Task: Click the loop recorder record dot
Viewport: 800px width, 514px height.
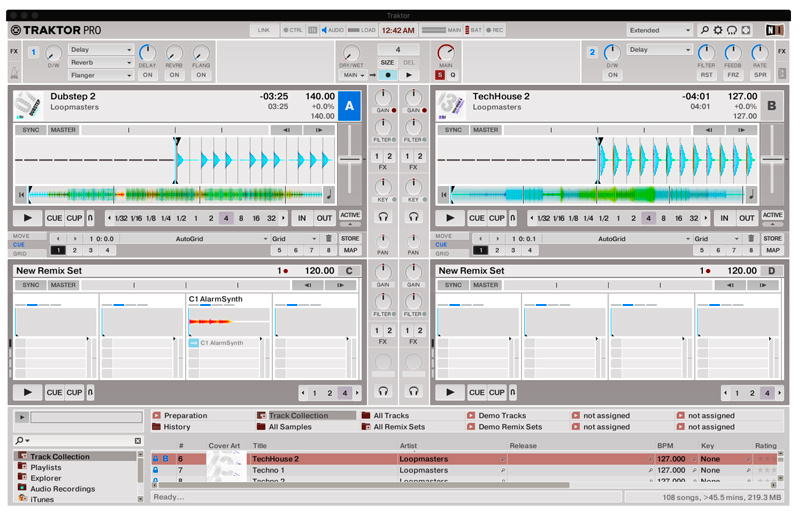Action: (x=388, y=75)
